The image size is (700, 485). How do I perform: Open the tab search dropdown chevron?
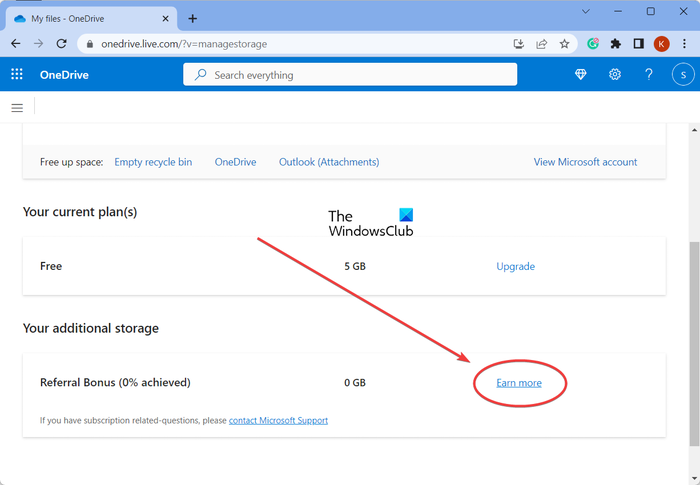586,12
